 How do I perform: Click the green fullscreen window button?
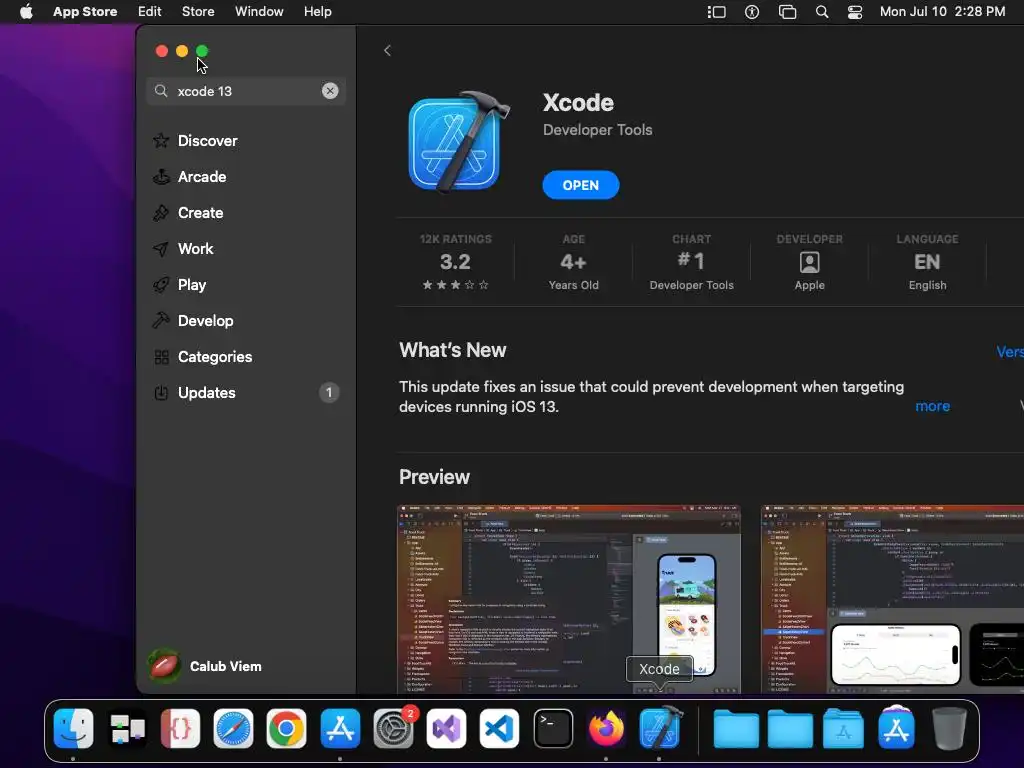202,51
